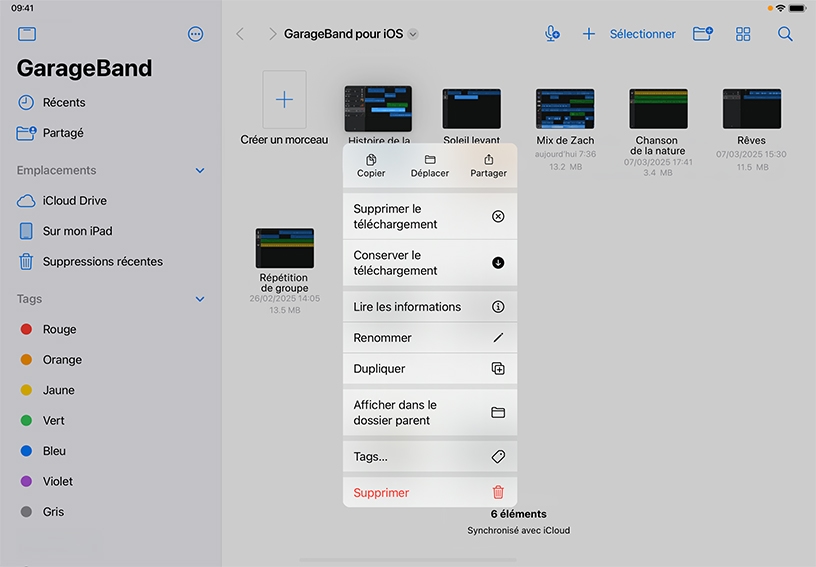Screen dimensions: 816x567
Task: Click Synchronisé avec iCloud status text
Action: [518, 531]
